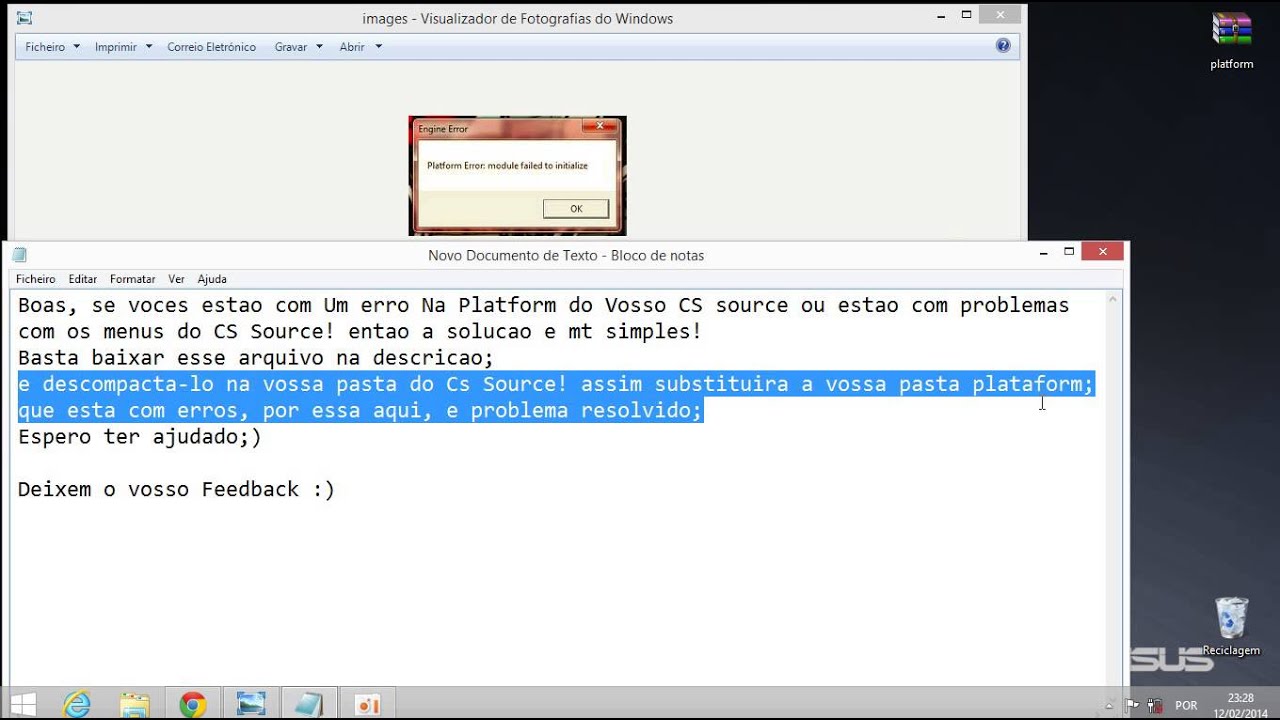This screenshot has width=1280, height=720.
Task: Open the Windows Start button
Action: click(x=23, y=704)
